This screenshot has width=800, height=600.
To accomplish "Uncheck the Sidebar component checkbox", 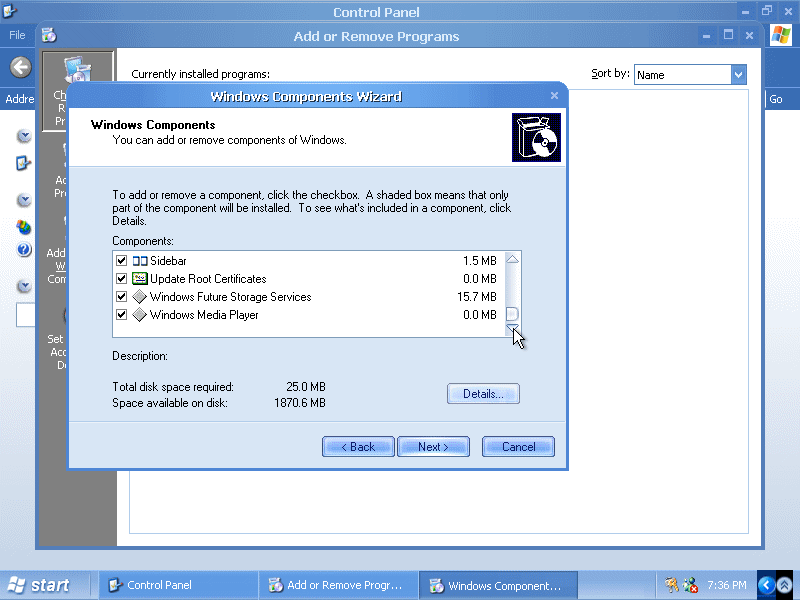I will 121,261.
